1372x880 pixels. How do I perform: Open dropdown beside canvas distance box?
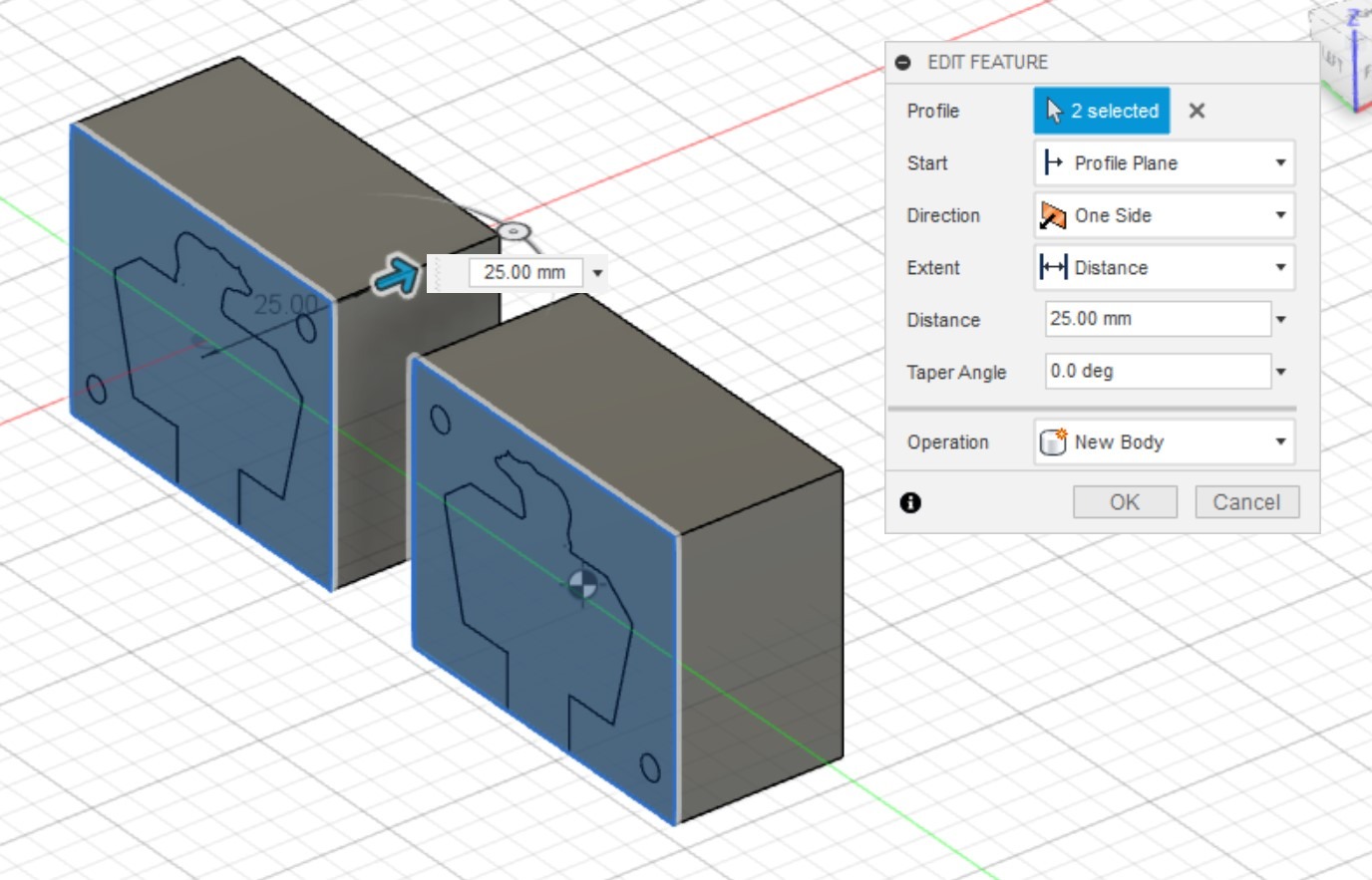point(597,272)
